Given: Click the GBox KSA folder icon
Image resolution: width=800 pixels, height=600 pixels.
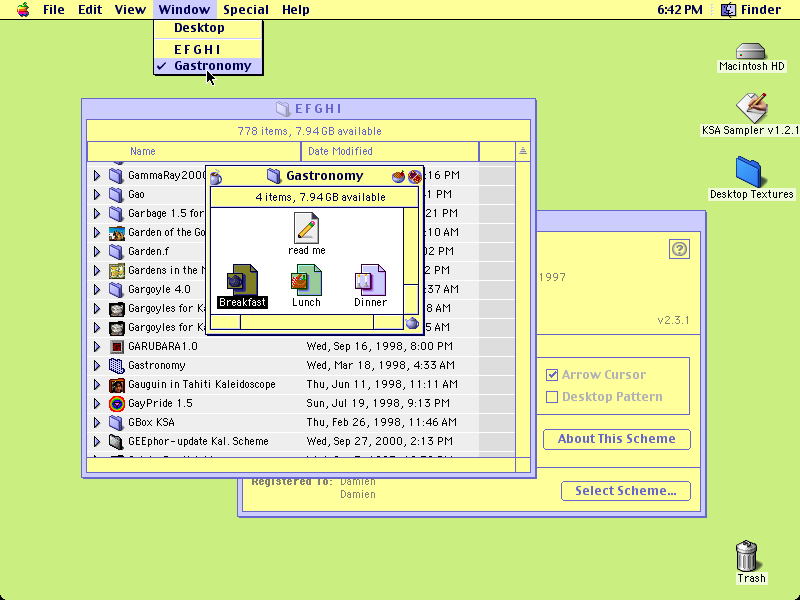Looking at the screenshot, I should pyautogui.click(x=116, y=422).
